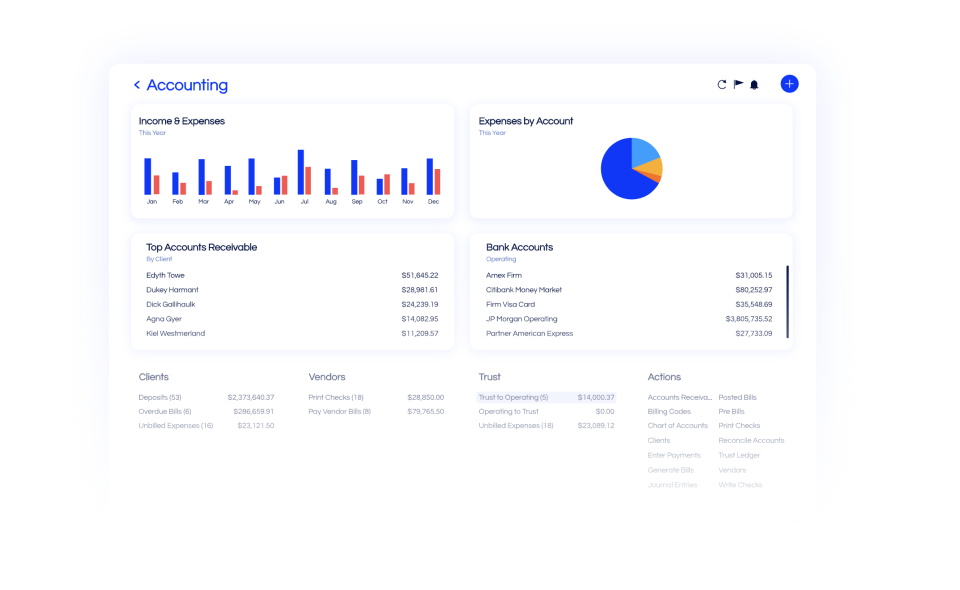The height and width of the screenshot is (590, 960).
Task: Select Citibank Money Market account row
Action: (523, 290)
